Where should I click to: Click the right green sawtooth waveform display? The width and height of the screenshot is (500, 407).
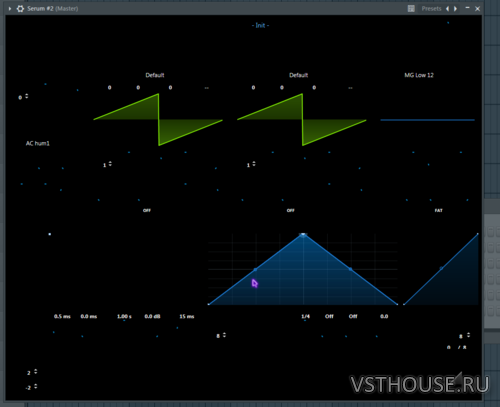click(302, 120)
